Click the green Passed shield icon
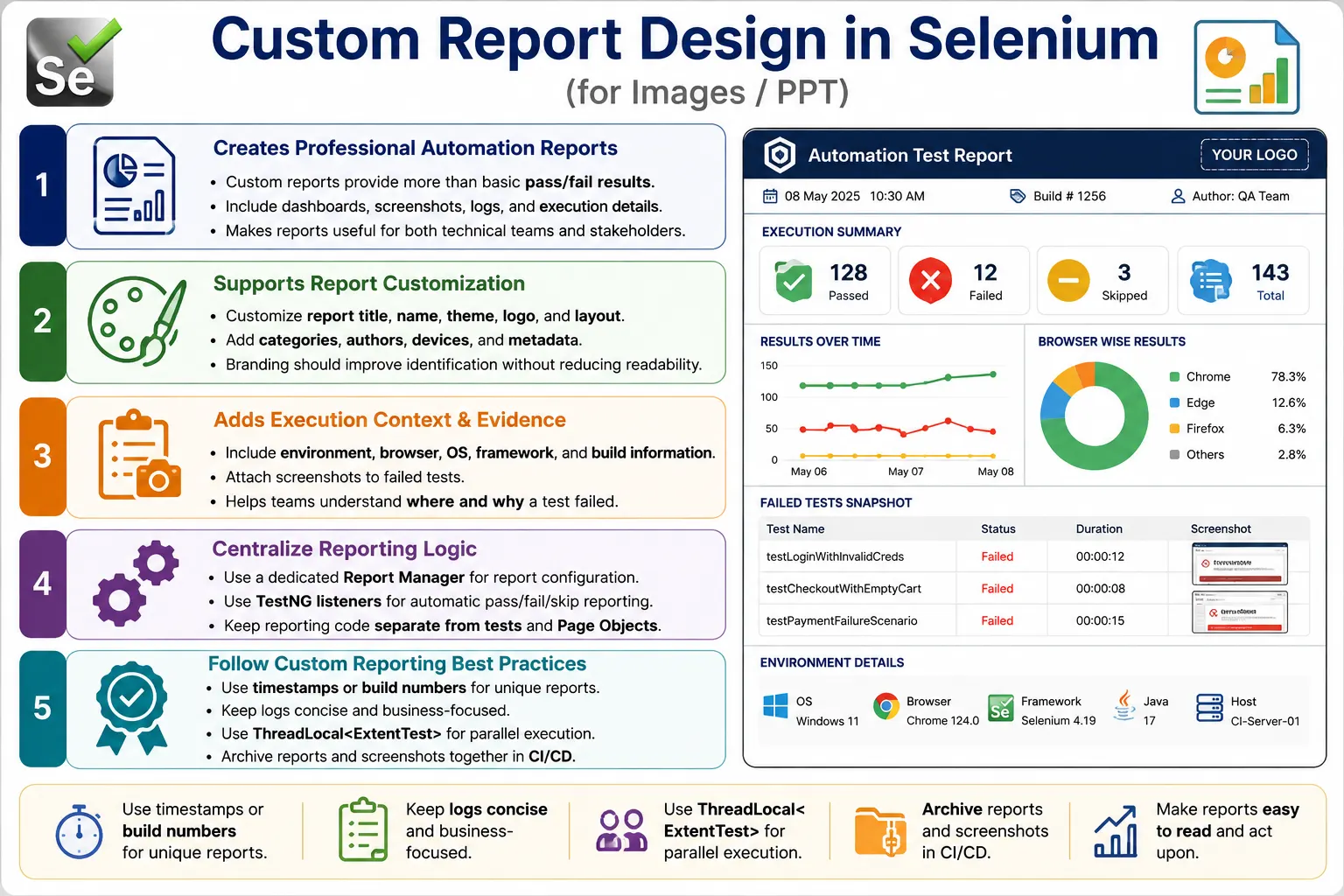 pyautogui.click(x=794, y=281)
